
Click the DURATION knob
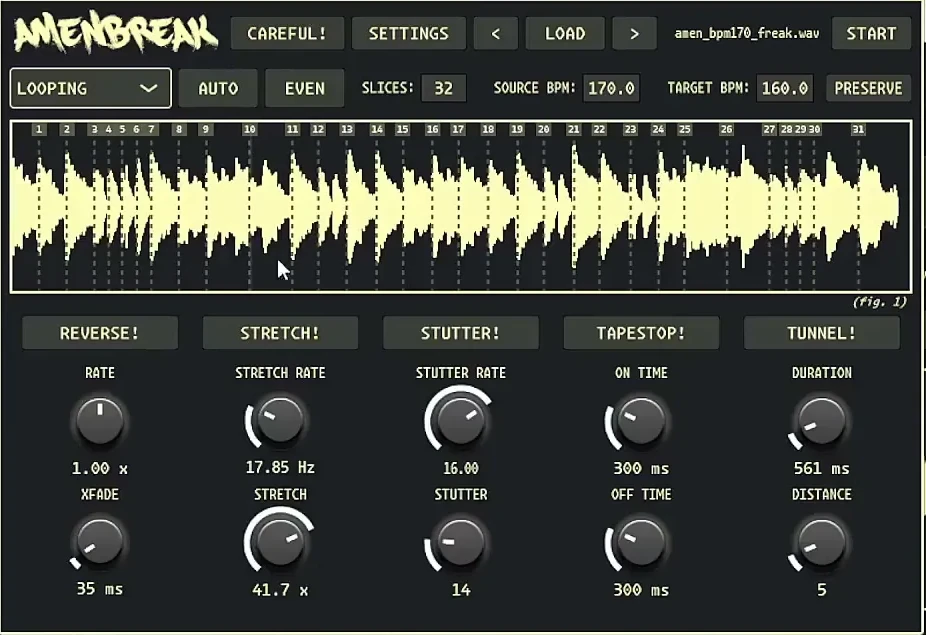pos(821,421)
